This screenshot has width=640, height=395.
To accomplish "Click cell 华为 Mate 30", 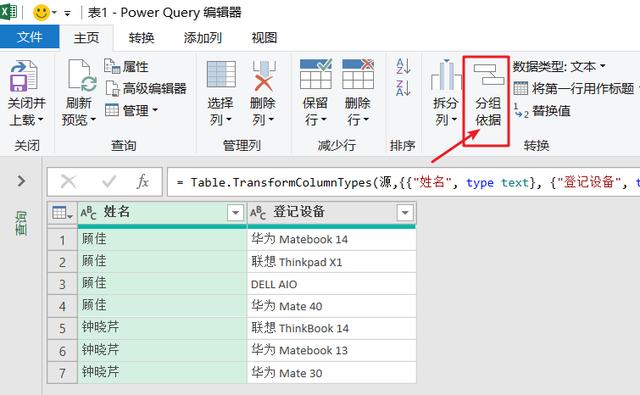I will pos(331,373).
